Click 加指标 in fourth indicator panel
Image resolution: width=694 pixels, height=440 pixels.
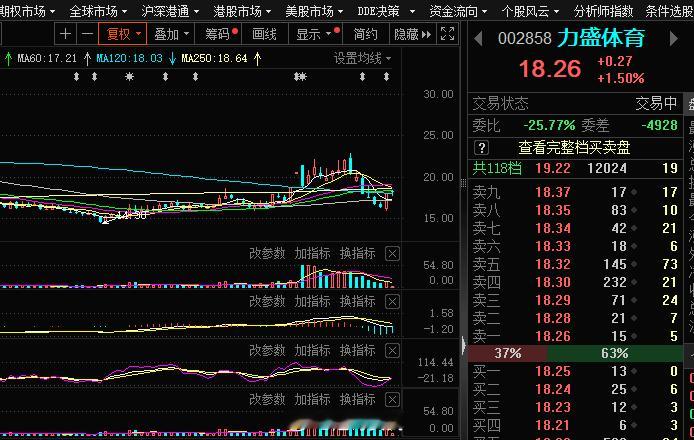tap(312, 400)
